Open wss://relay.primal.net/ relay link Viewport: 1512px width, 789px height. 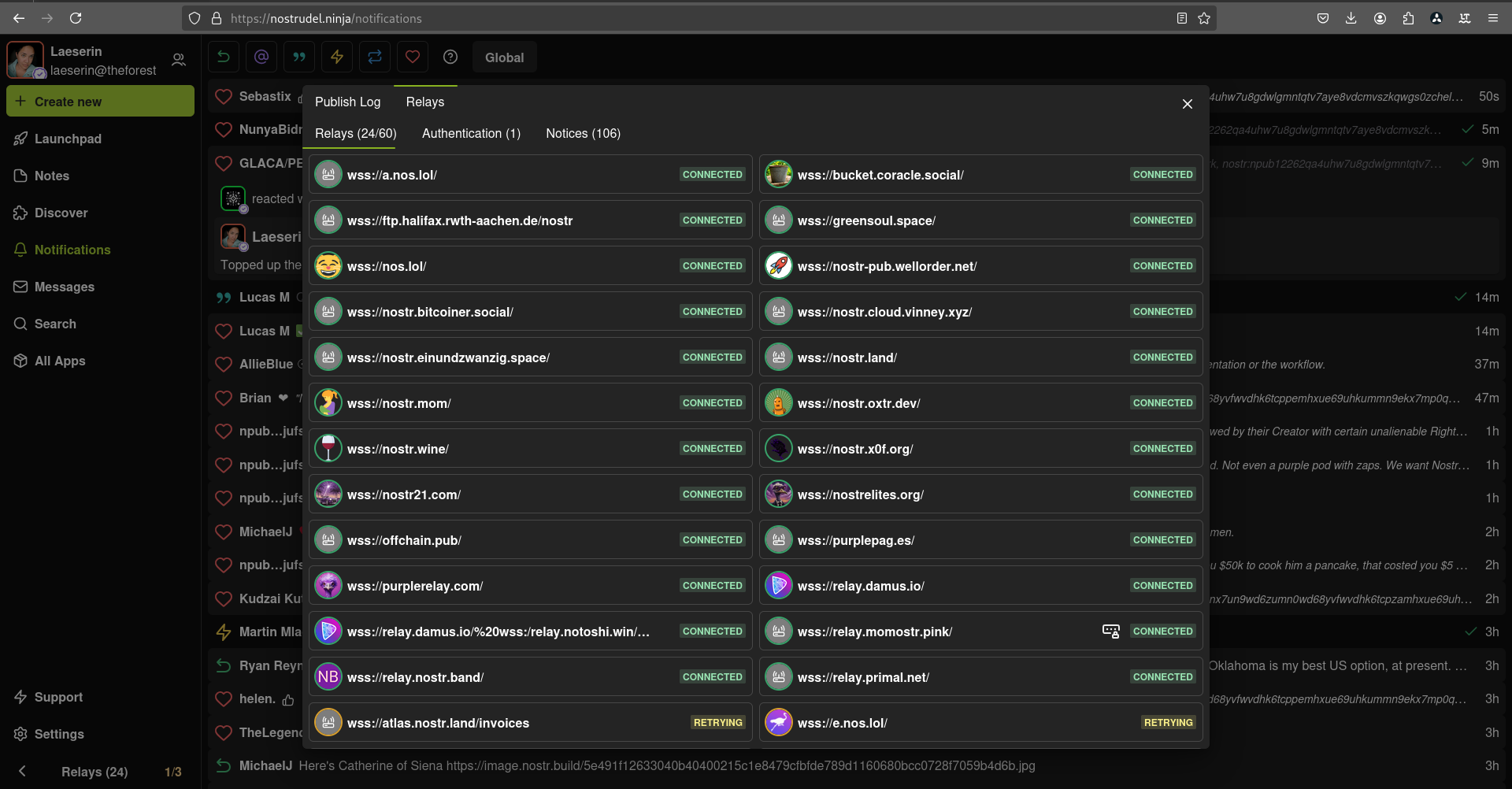tap(863, 677)
